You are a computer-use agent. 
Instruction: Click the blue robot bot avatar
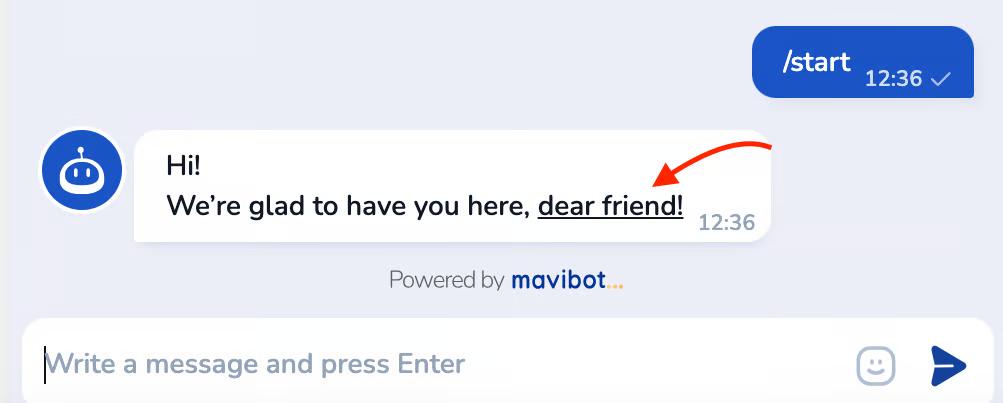(82, 171)
